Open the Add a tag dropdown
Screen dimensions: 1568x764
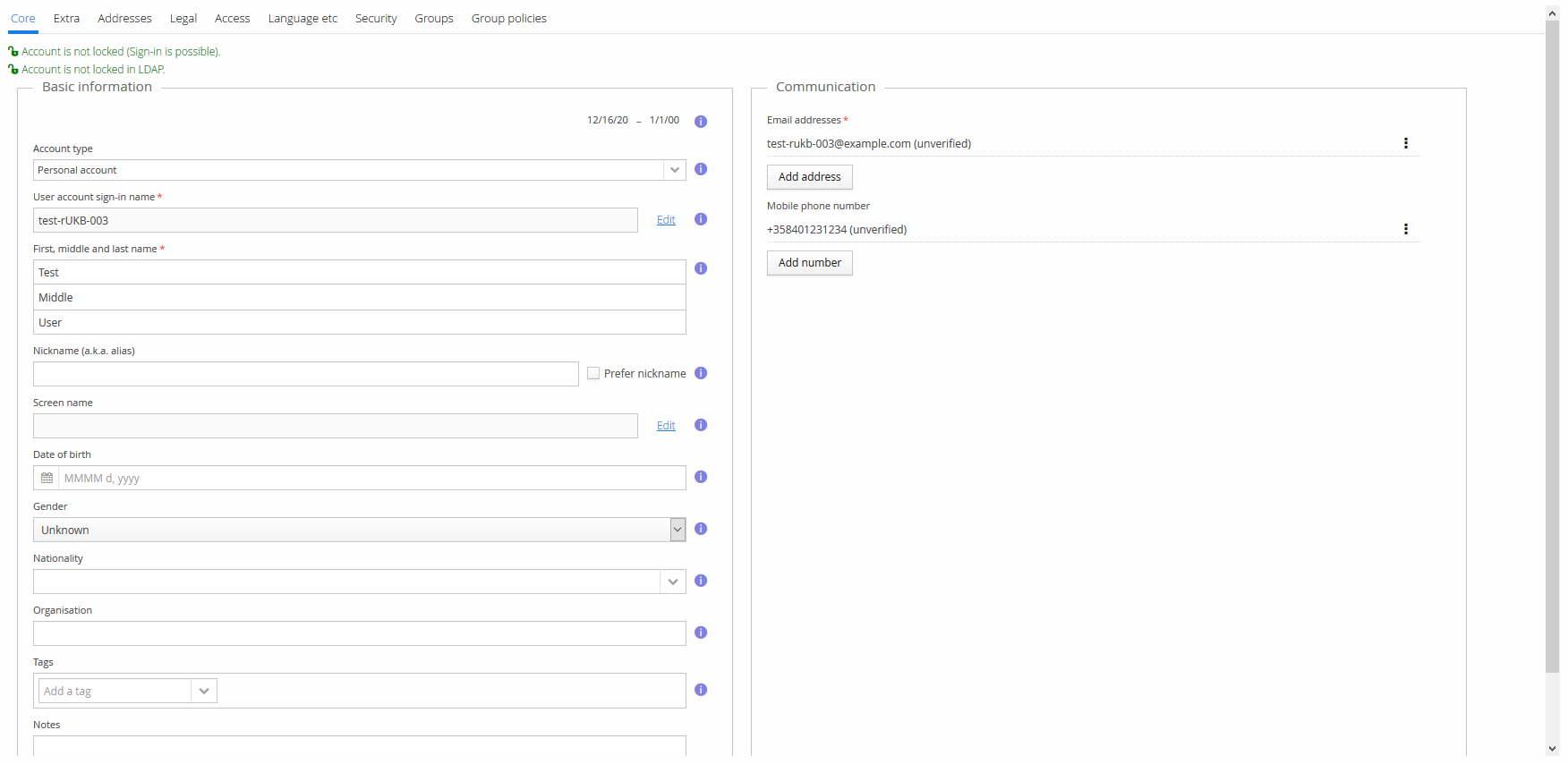point(204,691)
